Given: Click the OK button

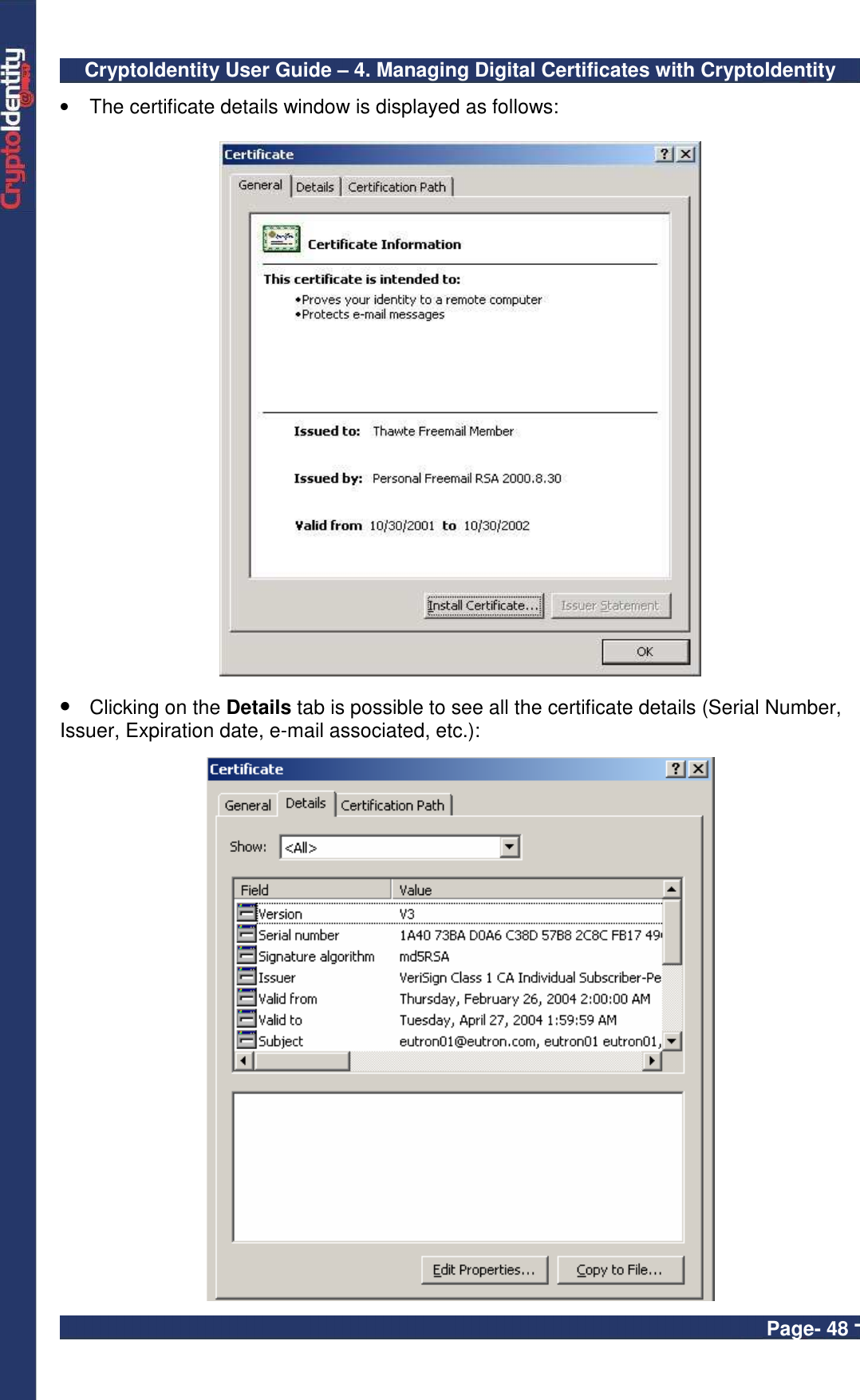Looking at the screenshot, I should pos(645,652).
